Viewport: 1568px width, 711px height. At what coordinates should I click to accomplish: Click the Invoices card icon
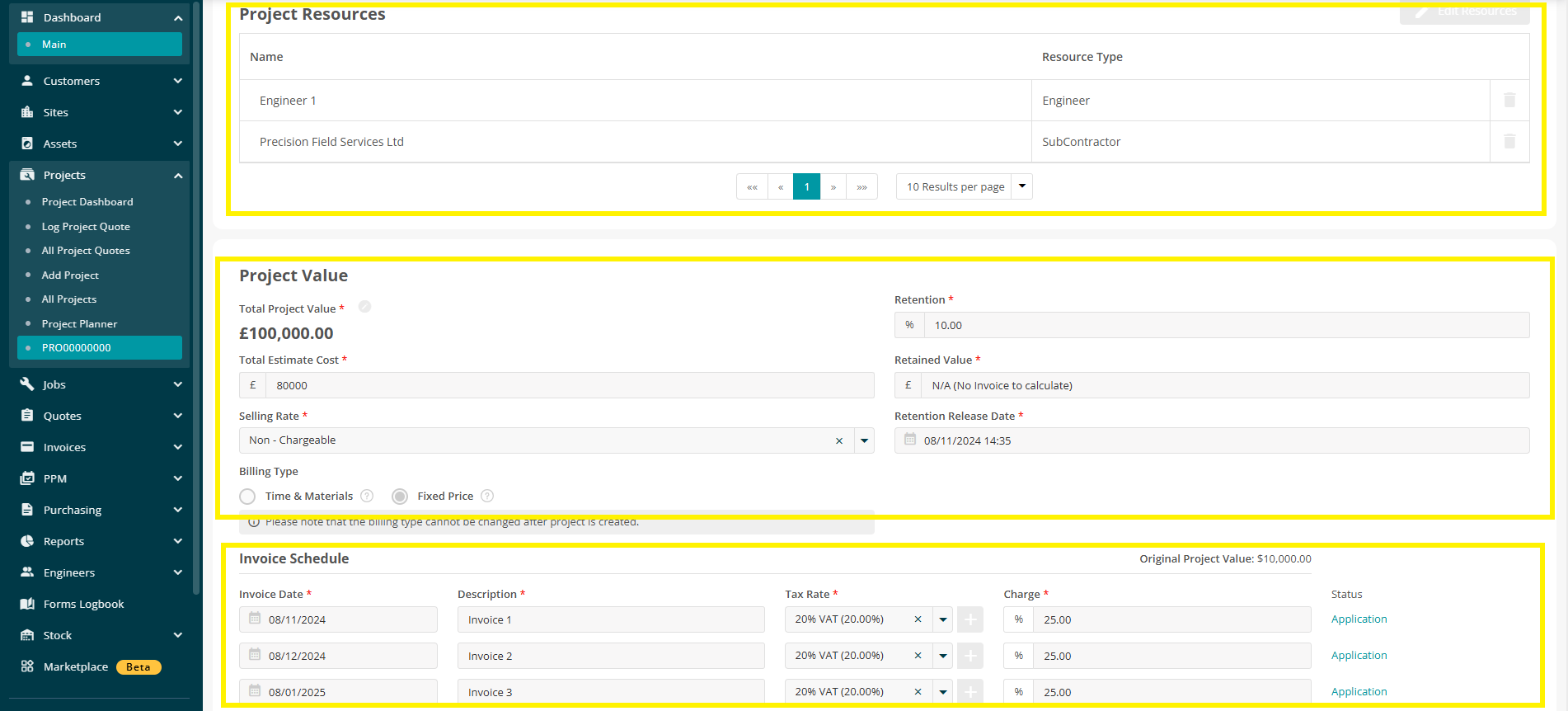(x=27, y=447)
